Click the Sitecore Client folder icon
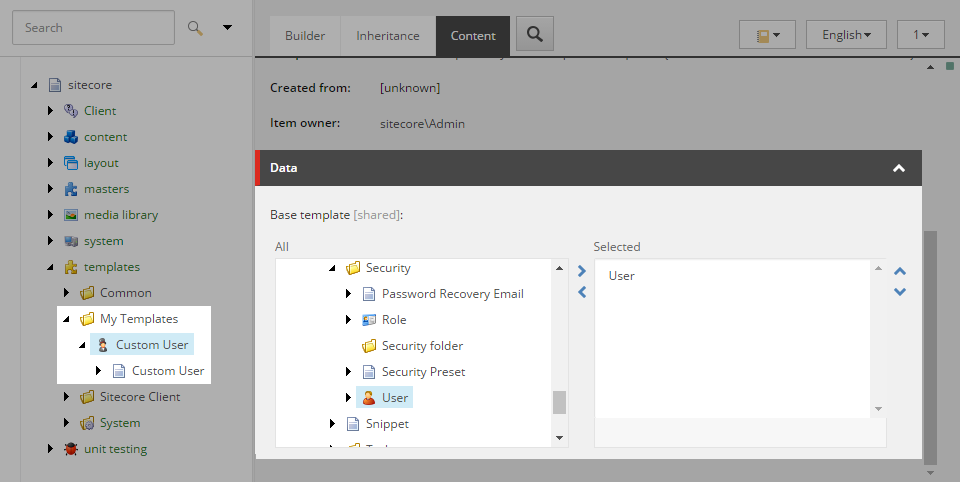 tap(87, 397)
